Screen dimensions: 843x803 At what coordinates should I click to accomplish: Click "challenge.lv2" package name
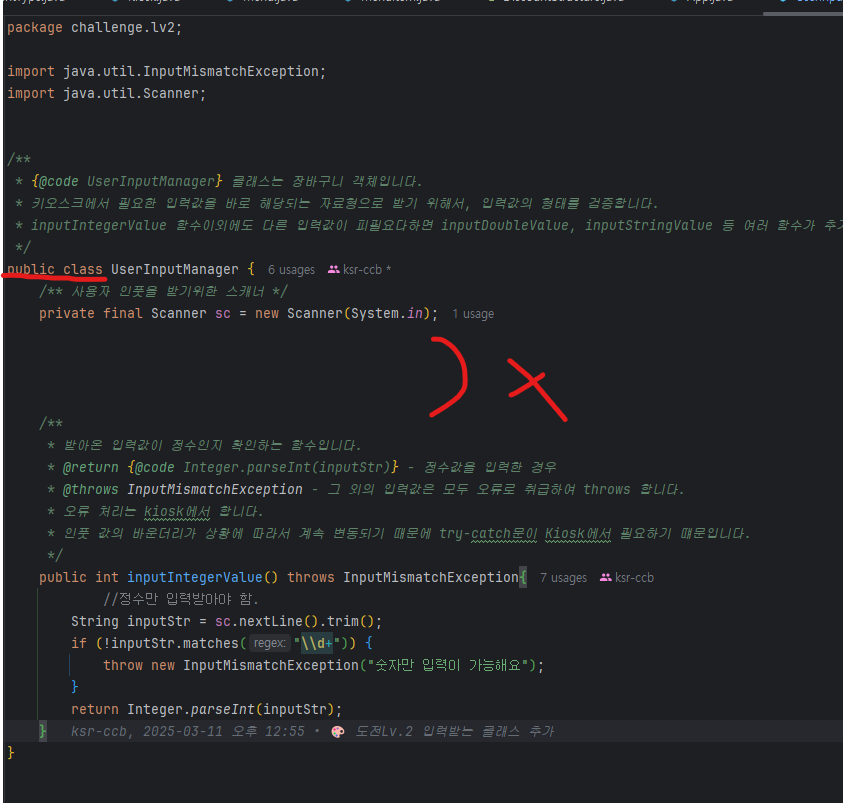(x=123, y=27)
